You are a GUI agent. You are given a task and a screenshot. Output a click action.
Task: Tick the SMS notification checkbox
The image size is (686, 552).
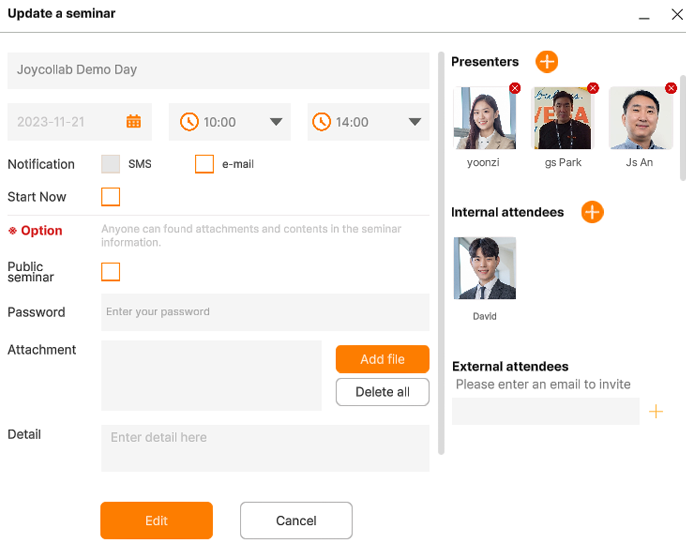click(110, 164)
